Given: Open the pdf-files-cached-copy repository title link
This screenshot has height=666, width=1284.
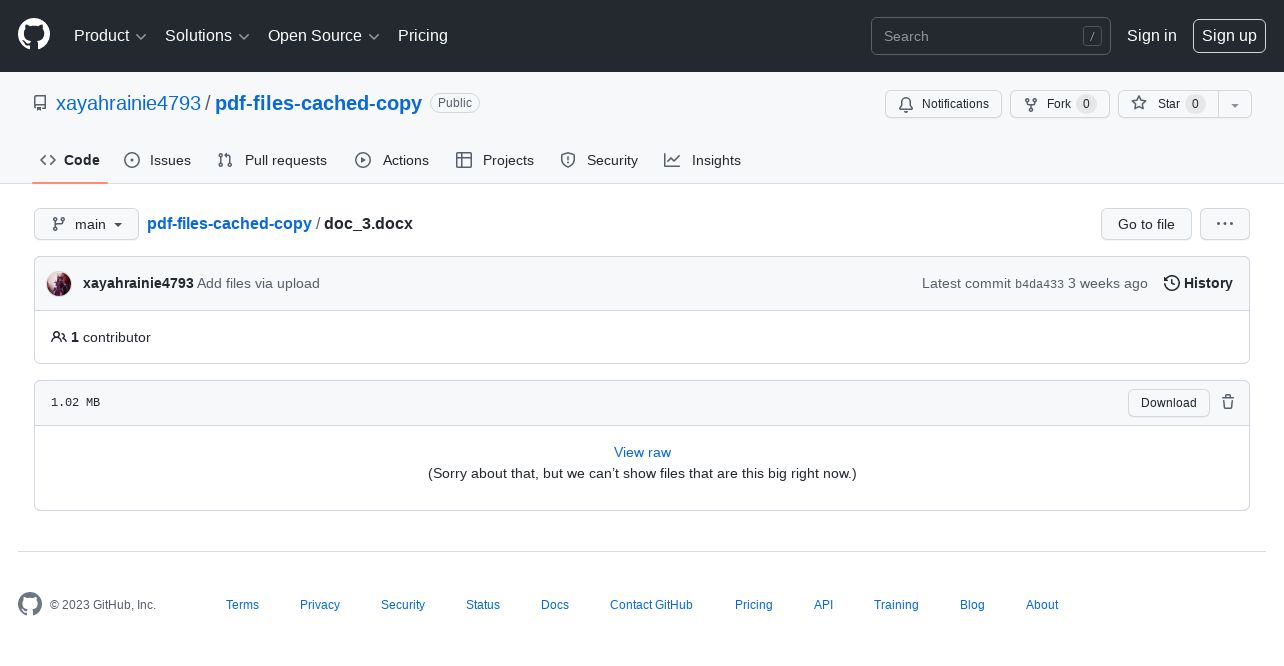Looking at the screenshot, I should (x=318, y=103).
